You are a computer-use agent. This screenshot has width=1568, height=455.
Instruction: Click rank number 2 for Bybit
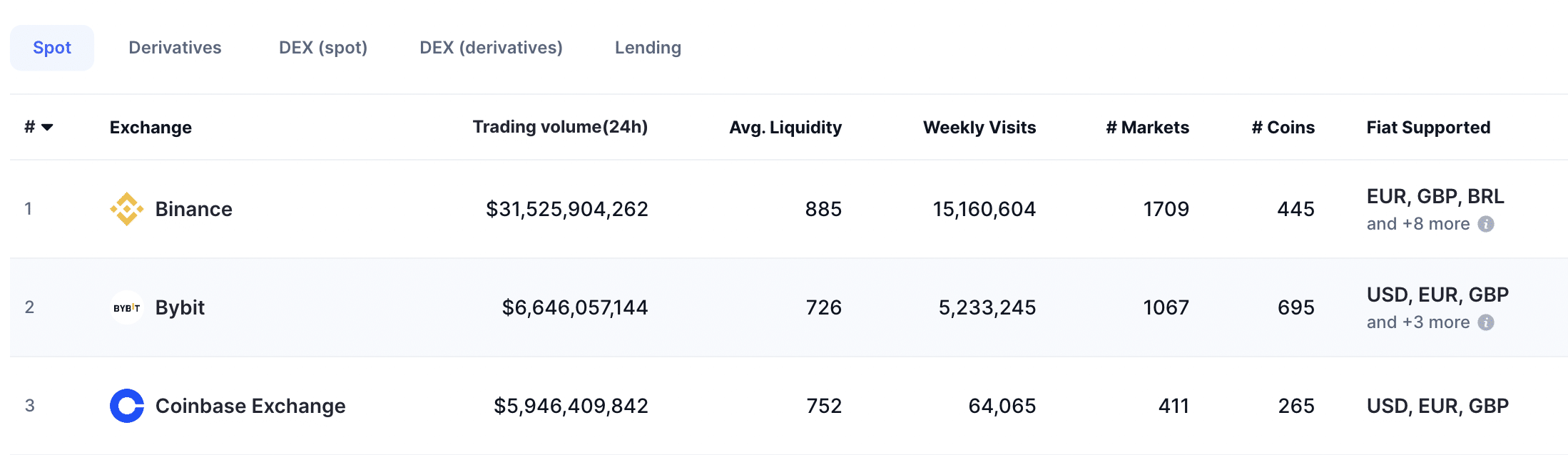click(29, 307)
